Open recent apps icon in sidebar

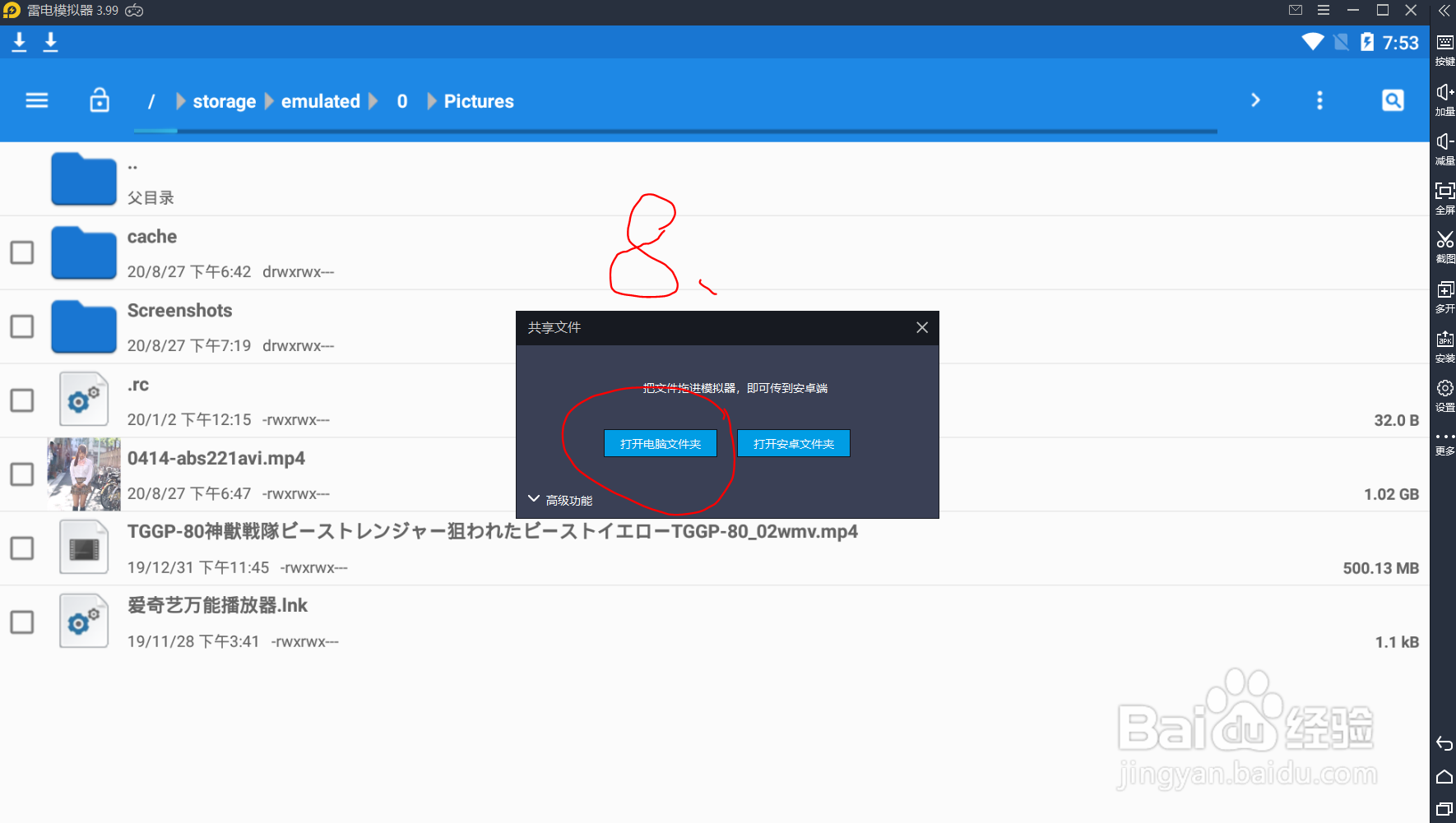tap(1444, 809)
